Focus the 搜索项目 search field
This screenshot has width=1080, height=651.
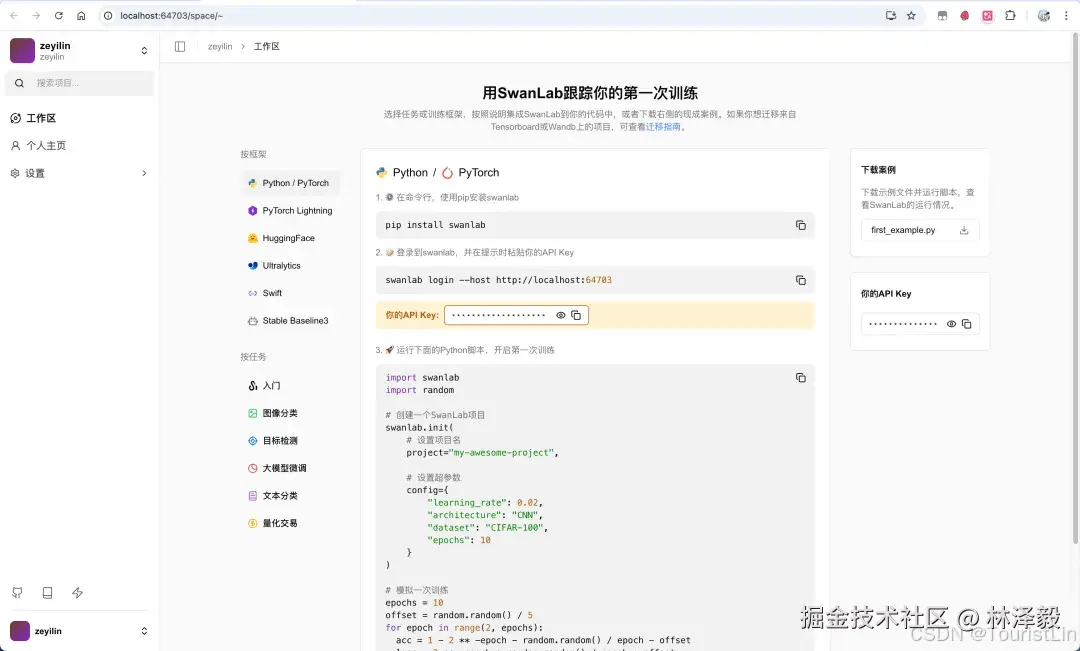[79, 83]
